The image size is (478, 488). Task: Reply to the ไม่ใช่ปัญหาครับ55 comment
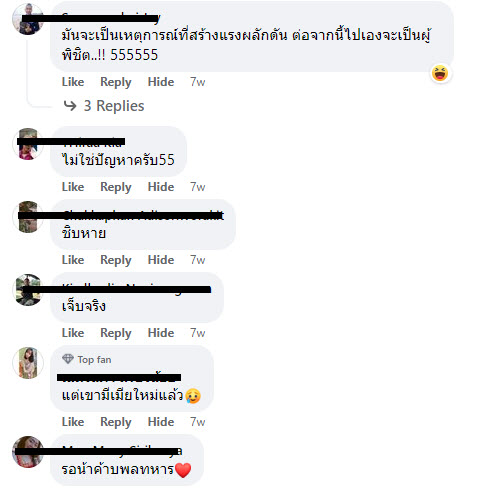pyautogui.click(x=116, y=187)
